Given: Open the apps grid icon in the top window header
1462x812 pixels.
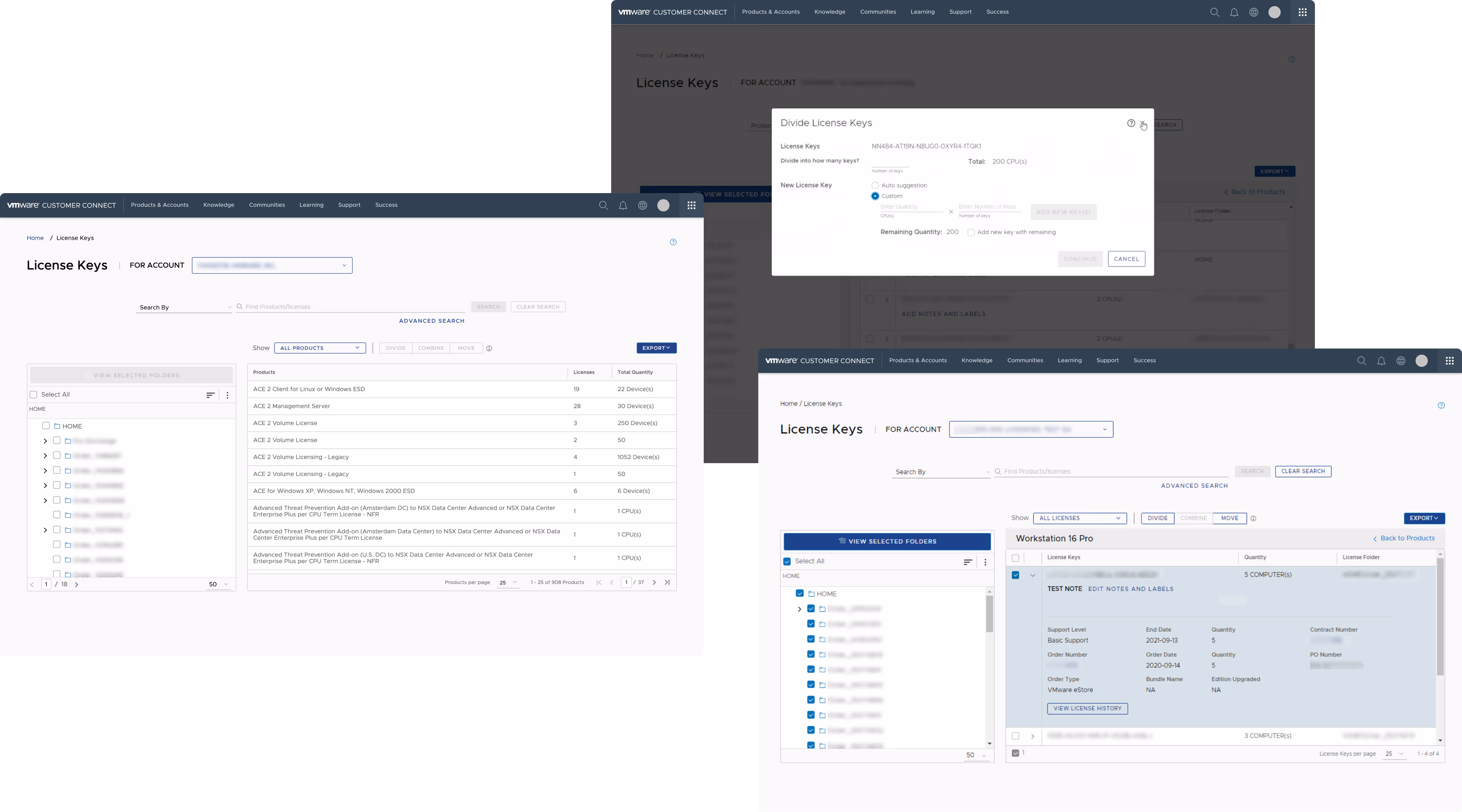Looking at the screenshot, I should click(1302, 12).
